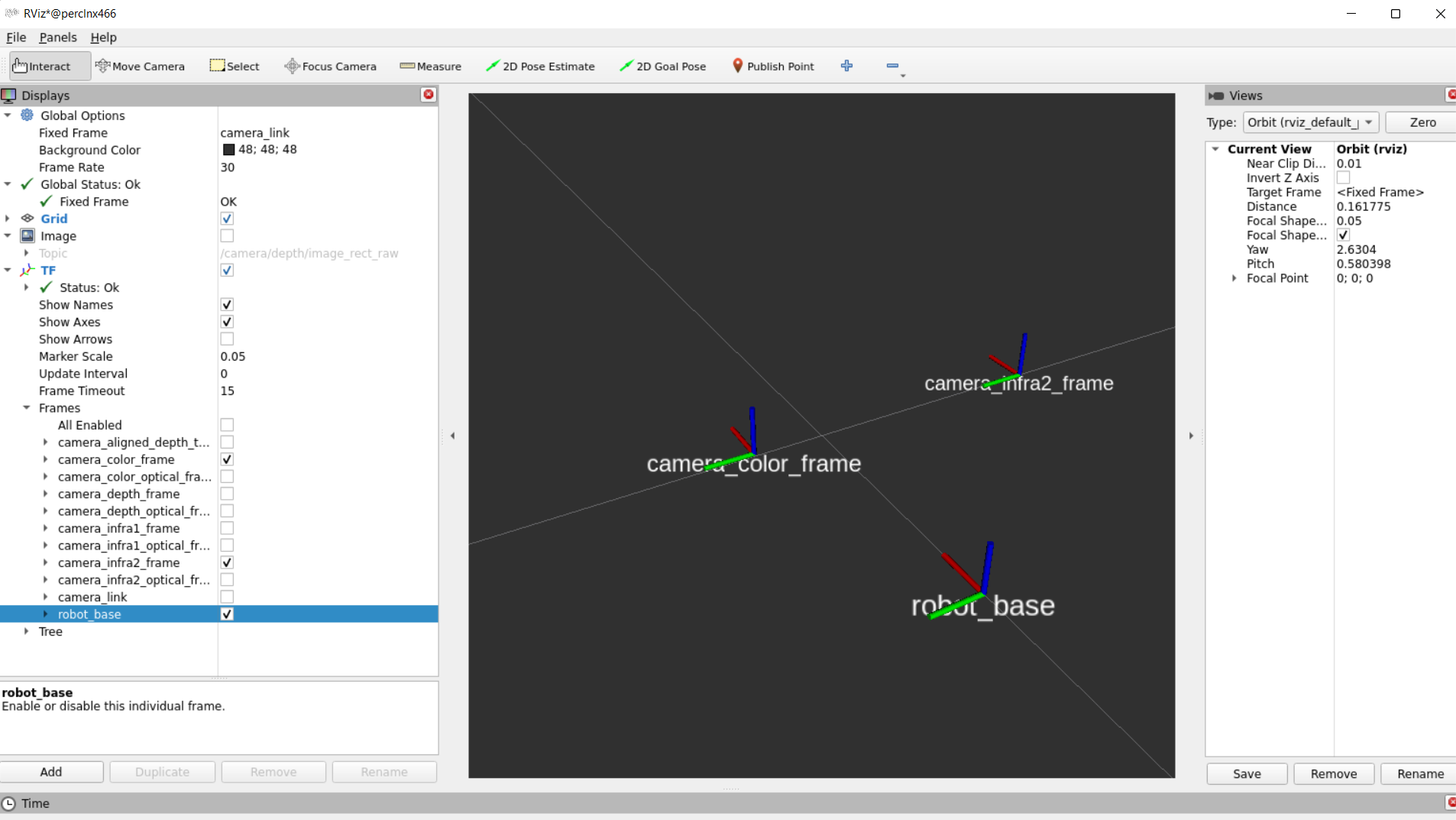Viewport: 1456px width, 820px height.
Task: Click the Global Options gear icon
Action: coord(27,115)
